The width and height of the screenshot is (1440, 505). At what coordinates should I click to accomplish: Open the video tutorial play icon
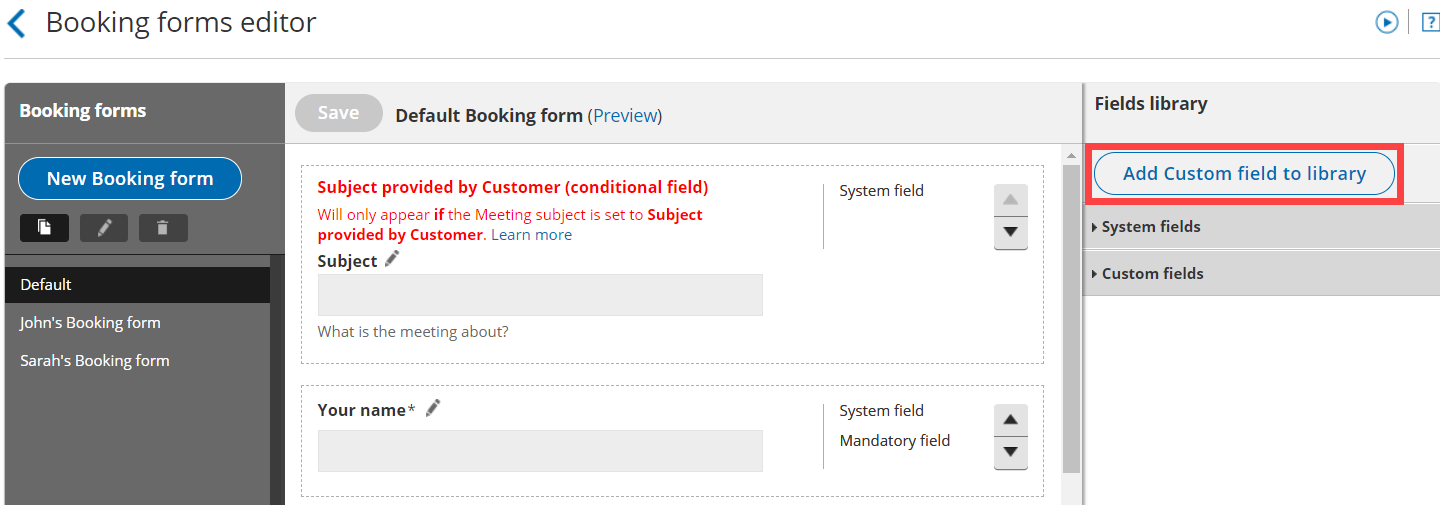[x=1386, y=22]
